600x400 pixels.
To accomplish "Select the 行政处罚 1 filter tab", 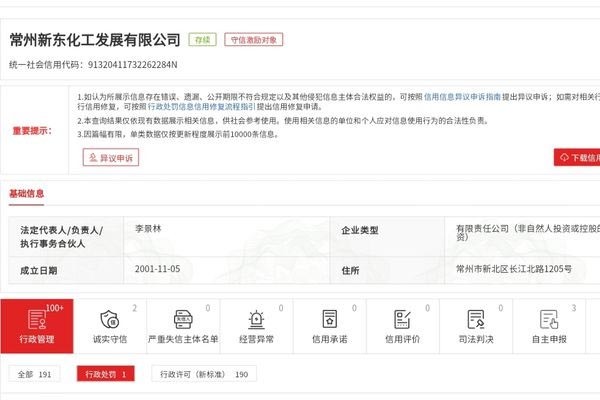I will click(106, 374).
